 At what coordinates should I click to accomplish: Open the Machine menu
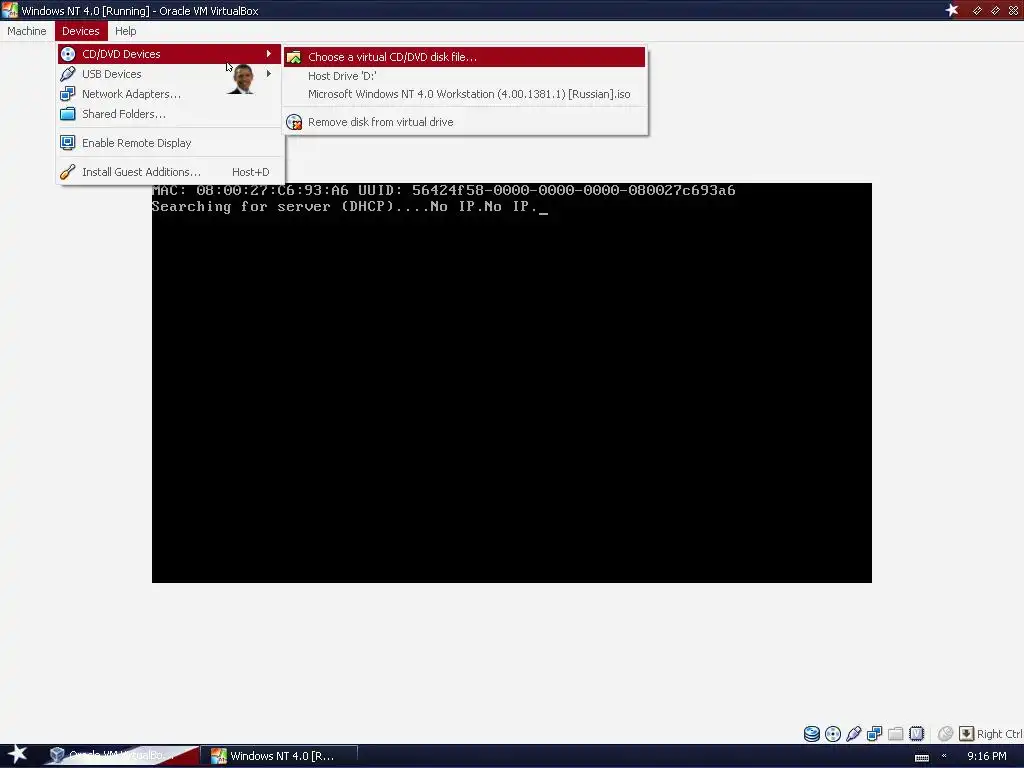(x=27, y=31)
